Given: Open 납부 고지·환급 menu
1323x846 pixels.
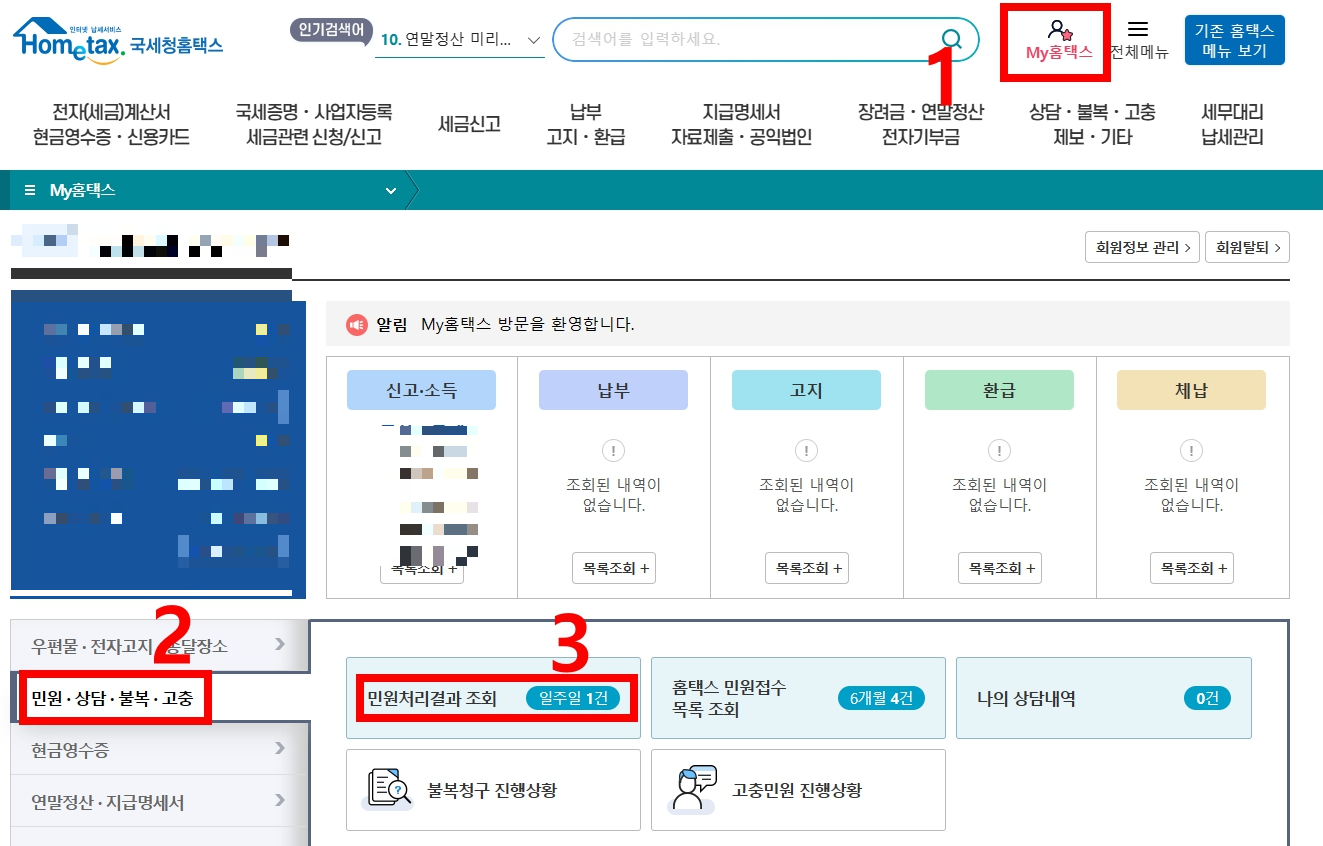Looking at the screenshot, I should (x=586, y=125).
